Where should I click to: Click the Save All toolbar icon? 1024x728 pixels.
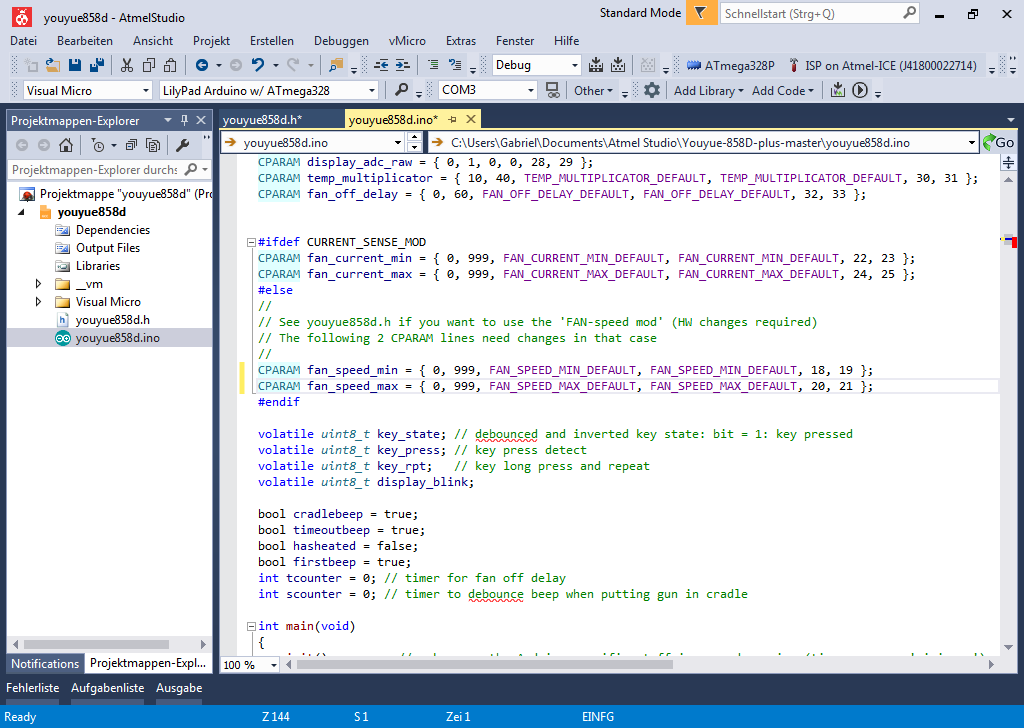[97, 65]
